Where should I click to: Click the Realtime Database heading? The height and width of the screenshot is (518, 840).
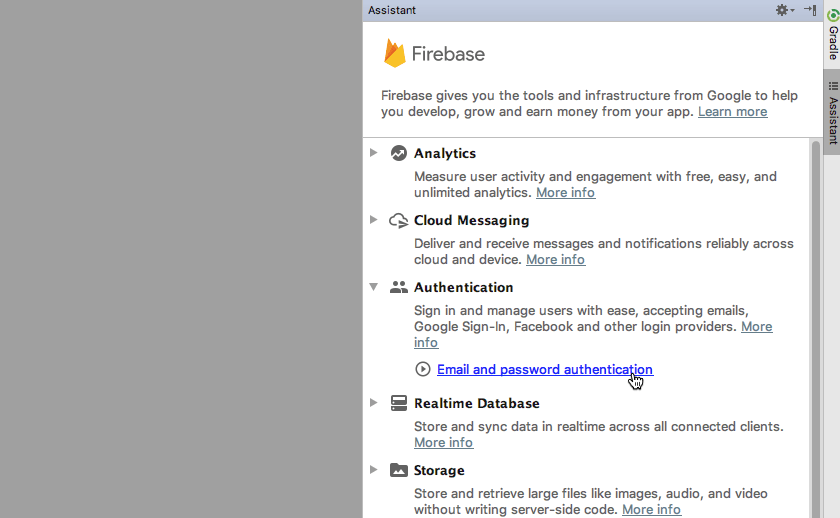coord(477,403)
